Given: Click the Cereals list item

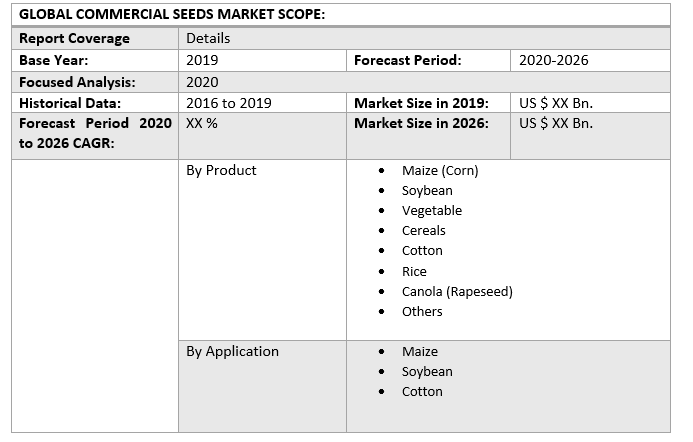Looking at the screenshot, I should [424, 230].
